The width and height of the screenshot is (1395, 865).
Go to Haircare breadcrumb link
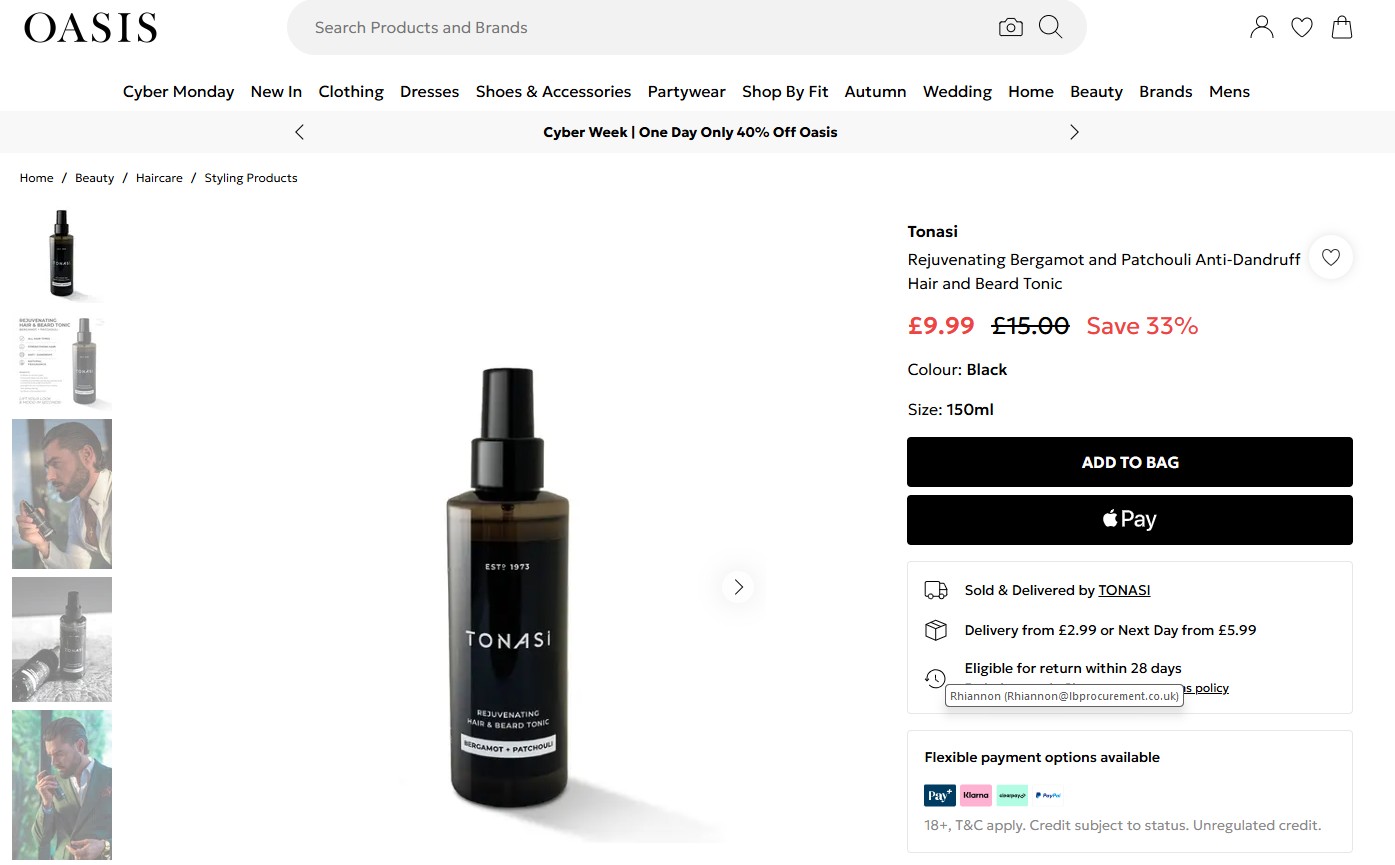coord(159,178)
